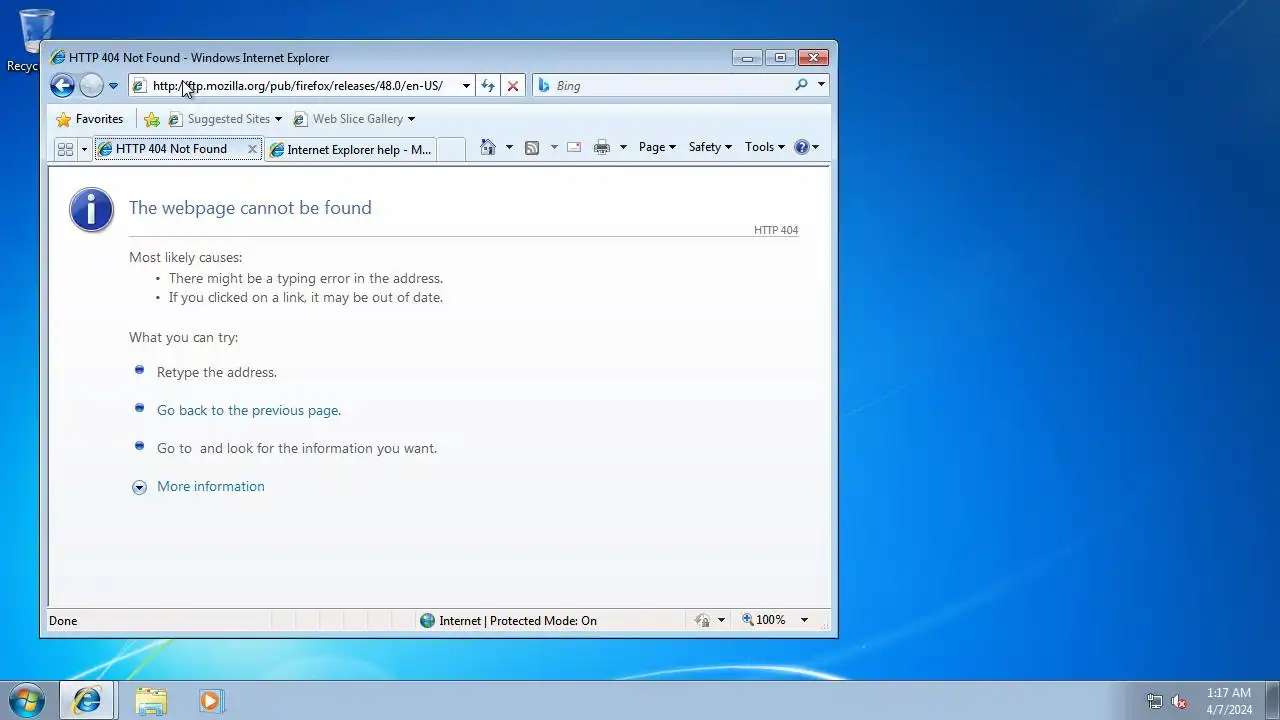This screenshot has width=1280, height=720.
Task: Click 'The webpage cannot be found' heading
Action: coord(250,208)
